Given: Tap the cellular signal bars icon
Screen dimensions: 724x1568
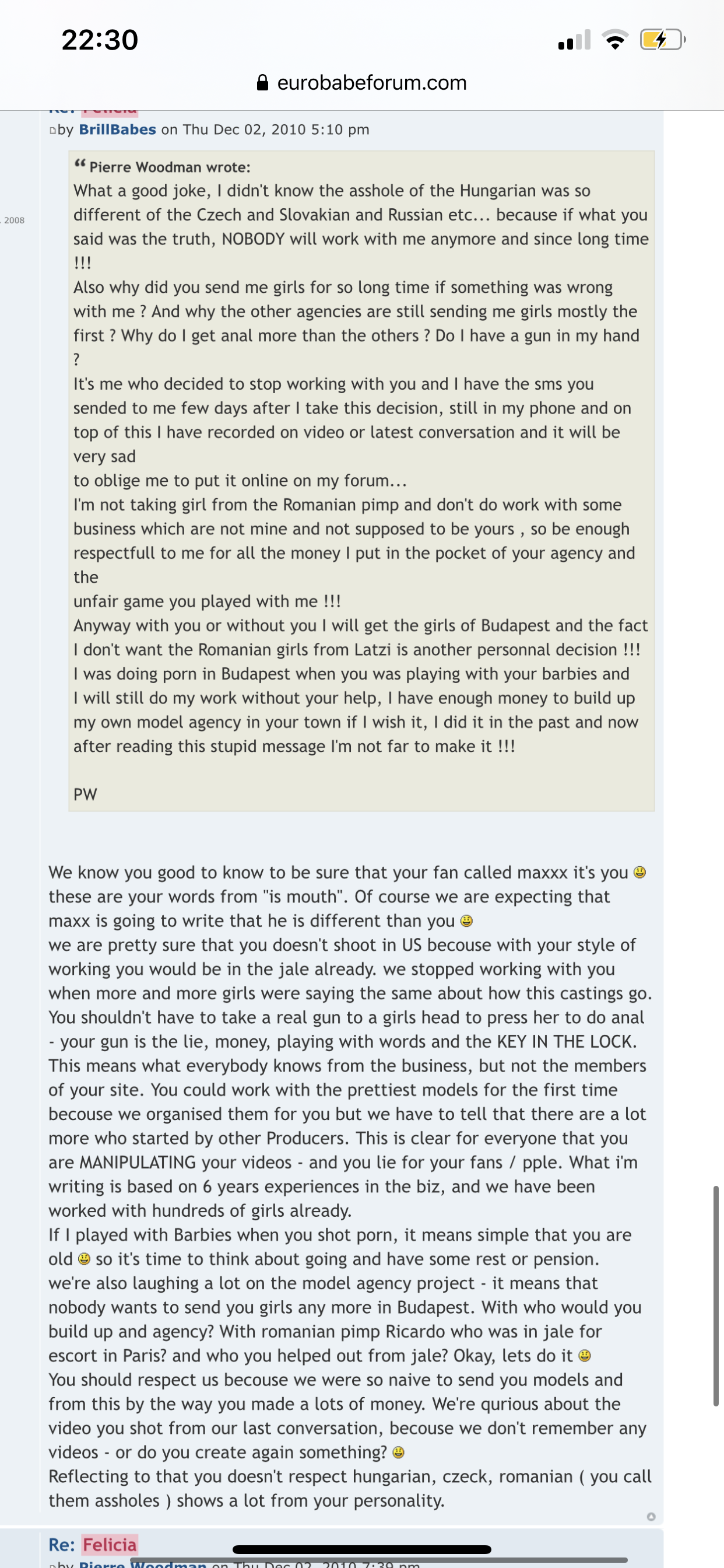Looking at the screenshot, I should (x=574, y=40).
